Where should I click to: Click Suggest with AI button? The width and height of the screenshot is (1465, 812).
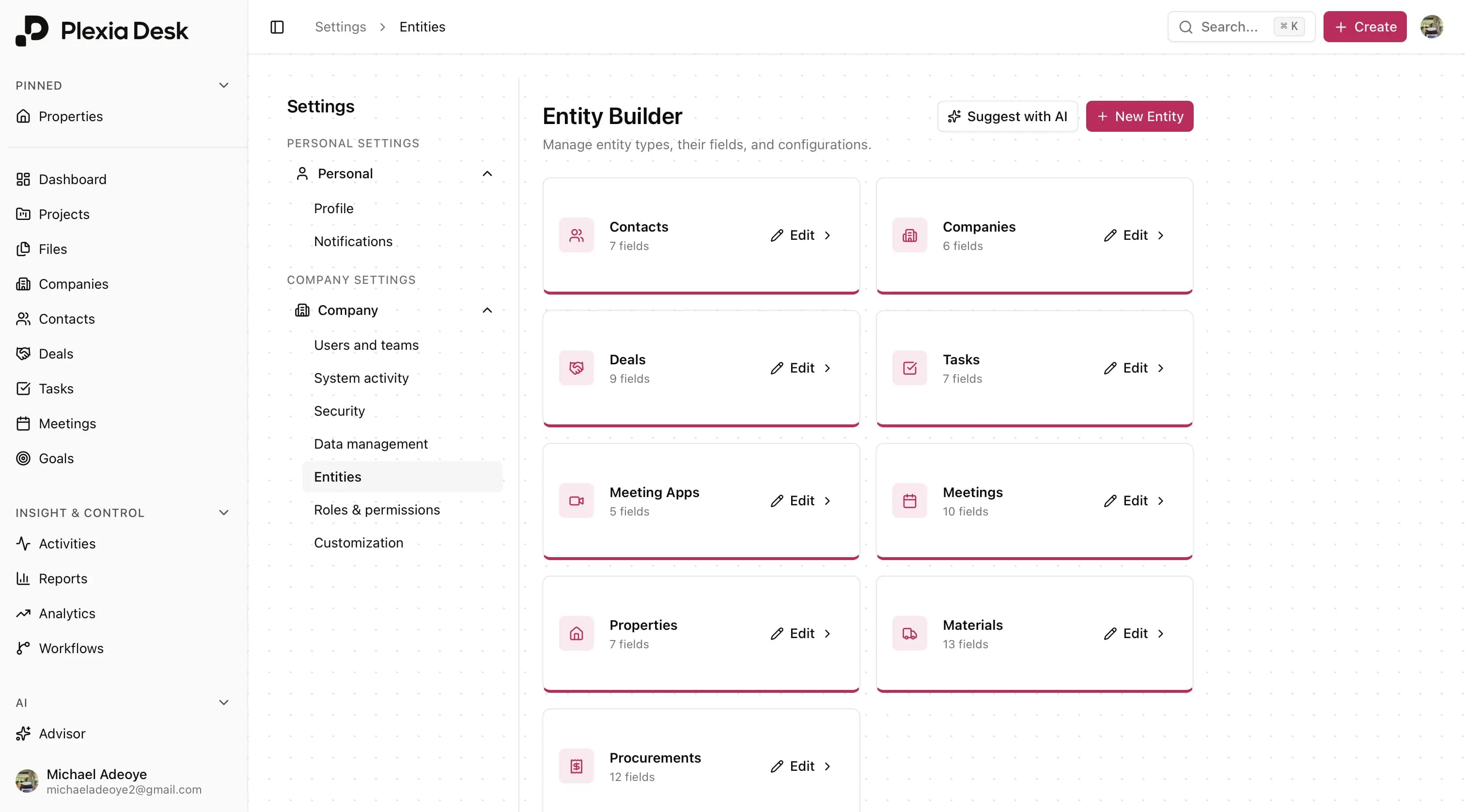(x=1007, y=116)
